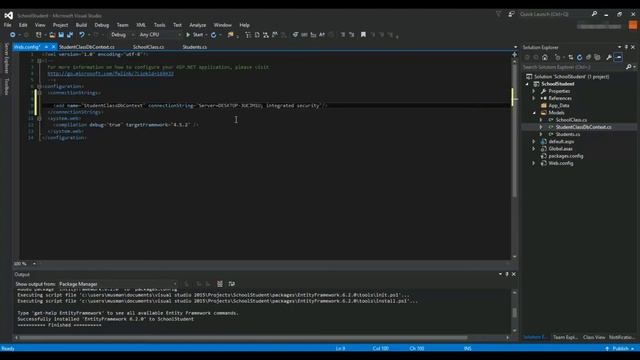Click the Show All Files icon in Solution Explorer
Image resolution: width=640 pixels, height=360 pixels.
click(598, 58)
